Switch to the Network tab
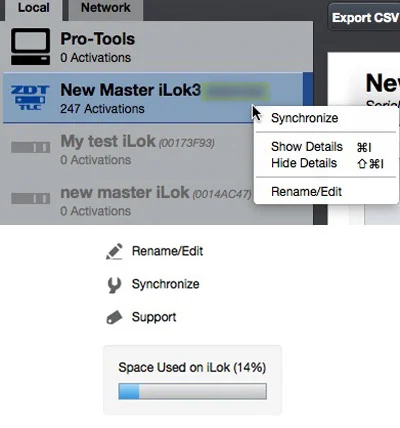This screenshot has height=428, width=400. tap(106, 9)
